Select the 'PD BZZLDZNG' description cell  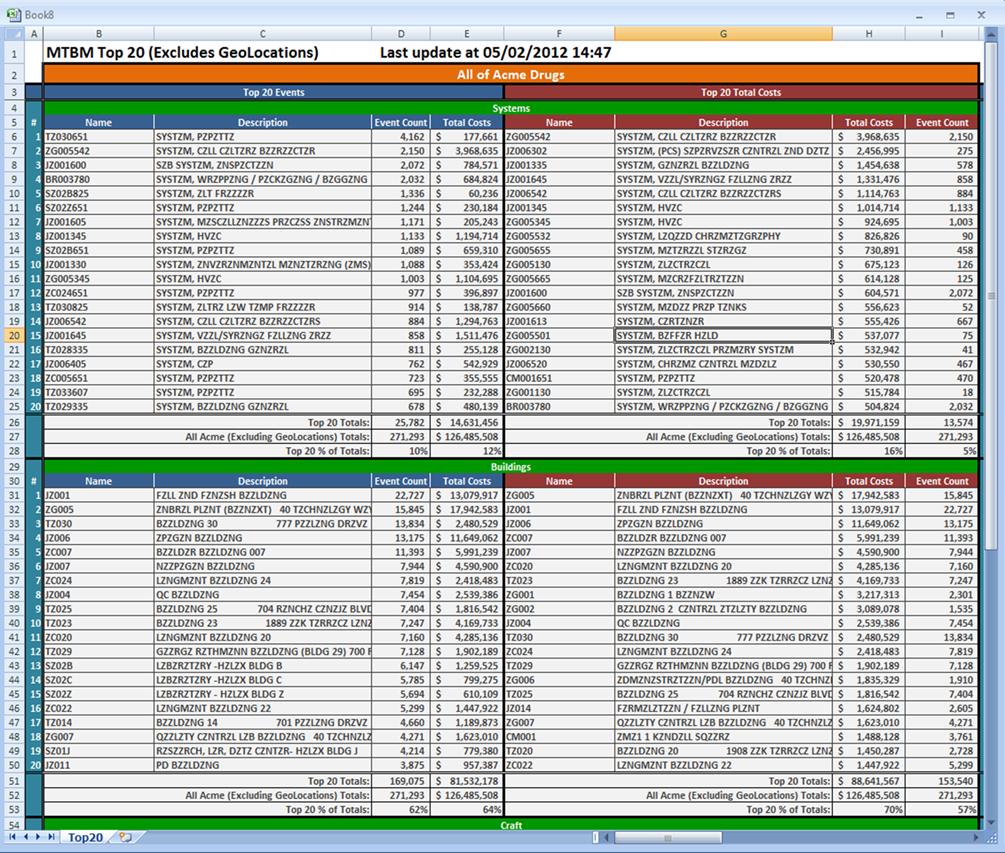(x=263, y=765)
